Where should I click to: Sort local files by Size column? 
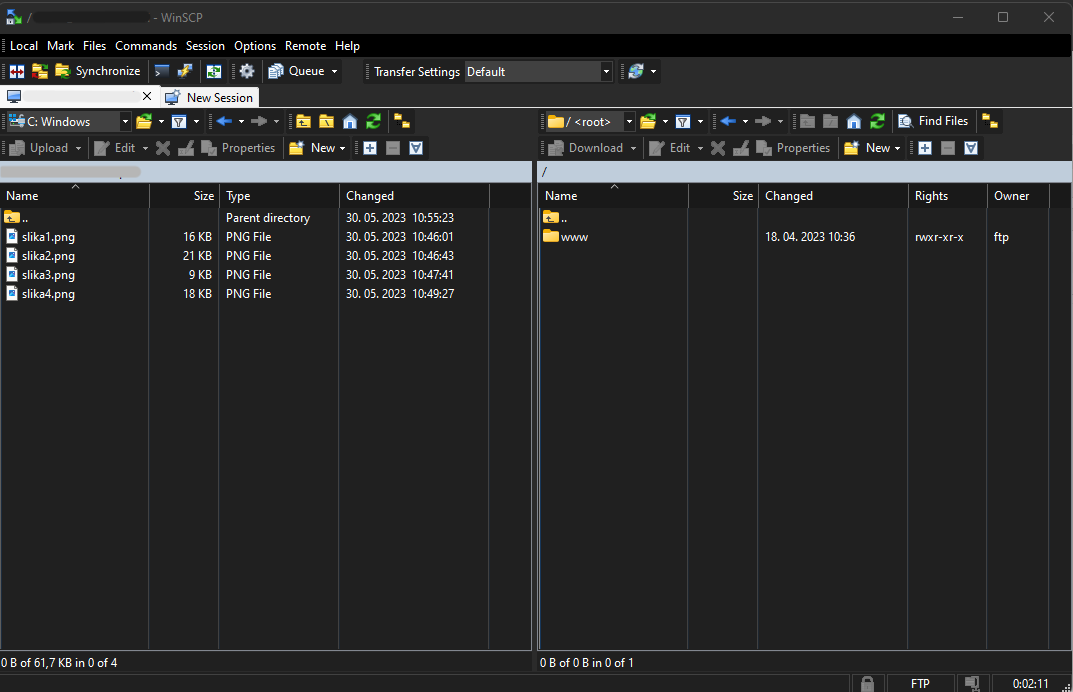click(184, 196)
